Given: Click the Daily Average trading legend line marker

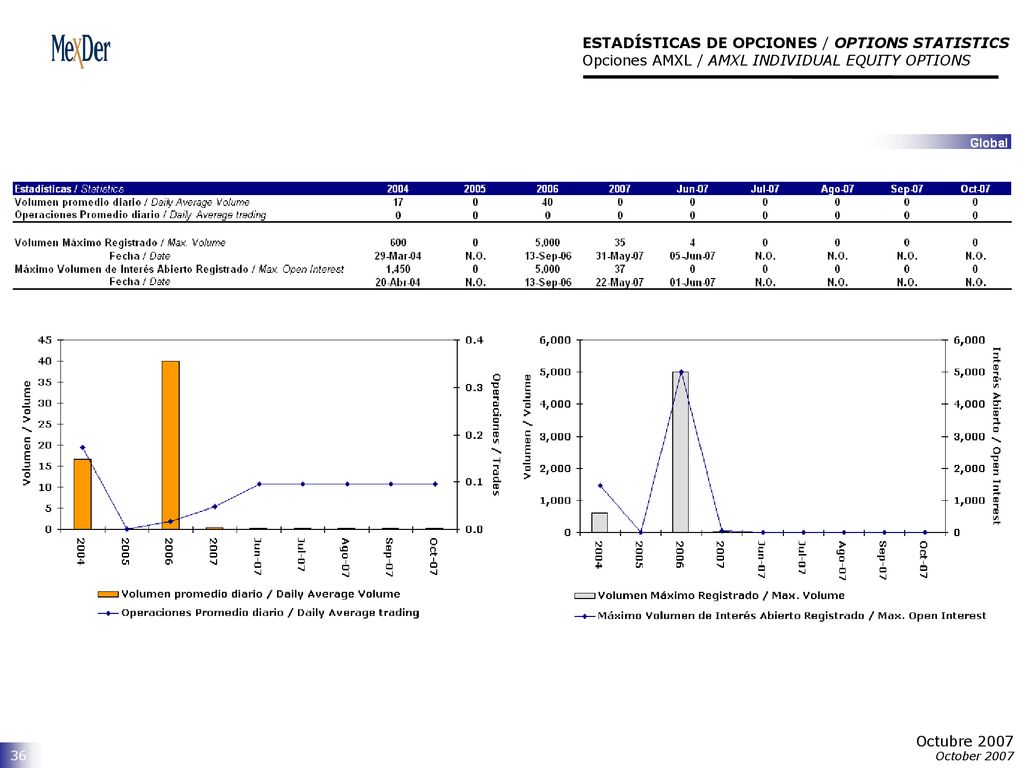Looking at the screenshot, I should [108, 613].
